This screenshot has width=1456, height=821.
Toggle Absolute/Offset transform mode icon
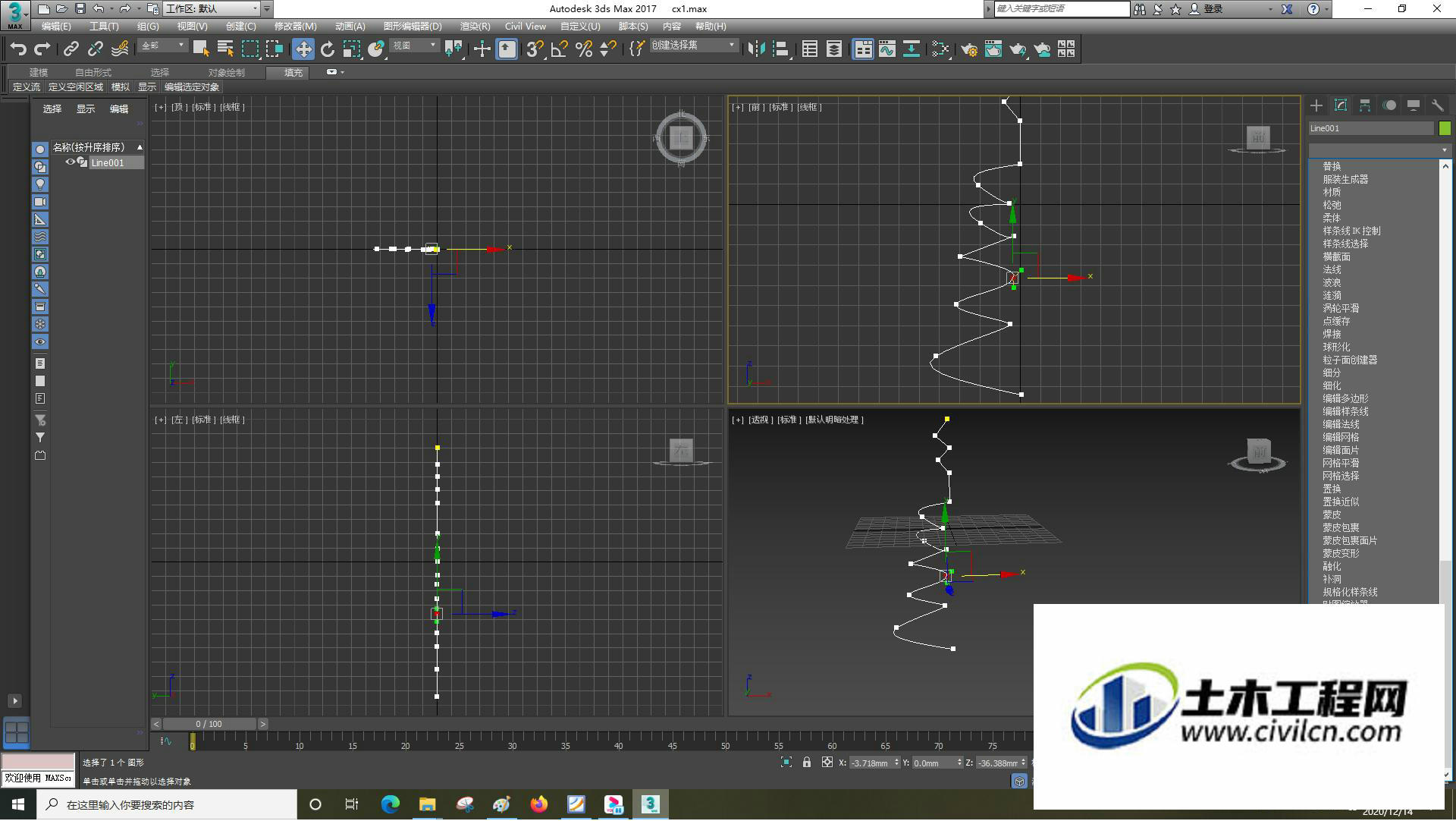pyautogui.click(x=827, y=763)
